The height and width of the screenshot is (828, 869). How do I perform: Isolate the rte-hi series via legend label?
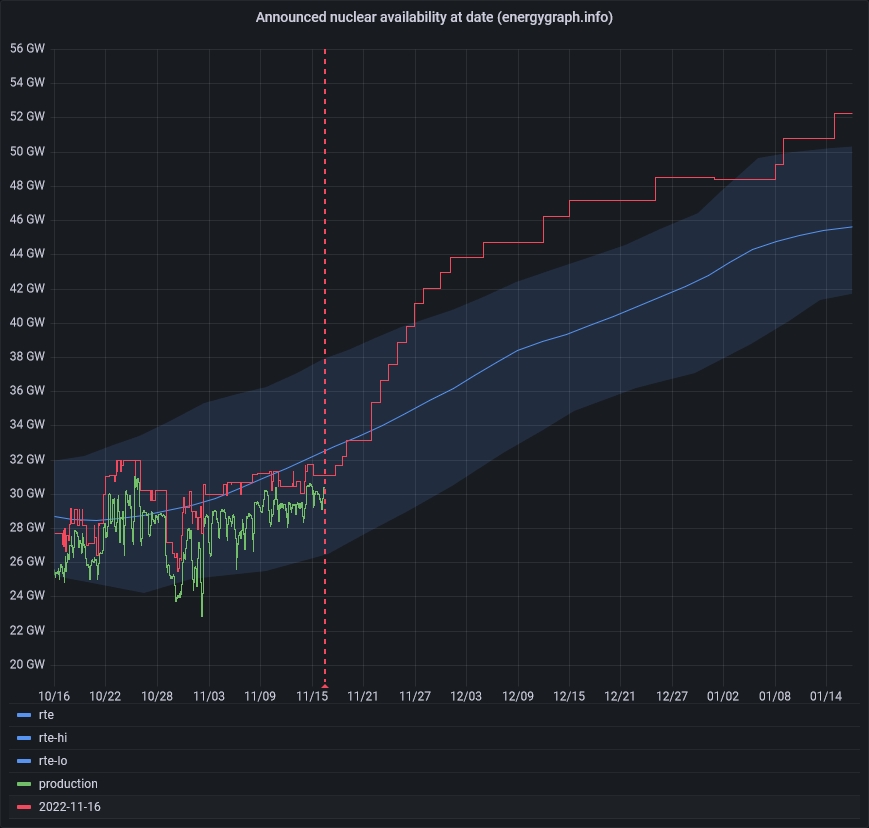point(52,738)
